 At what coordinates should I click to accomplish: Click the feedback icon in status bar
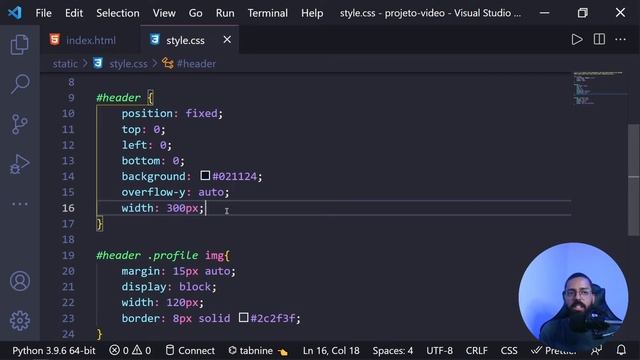coord(597,350)
